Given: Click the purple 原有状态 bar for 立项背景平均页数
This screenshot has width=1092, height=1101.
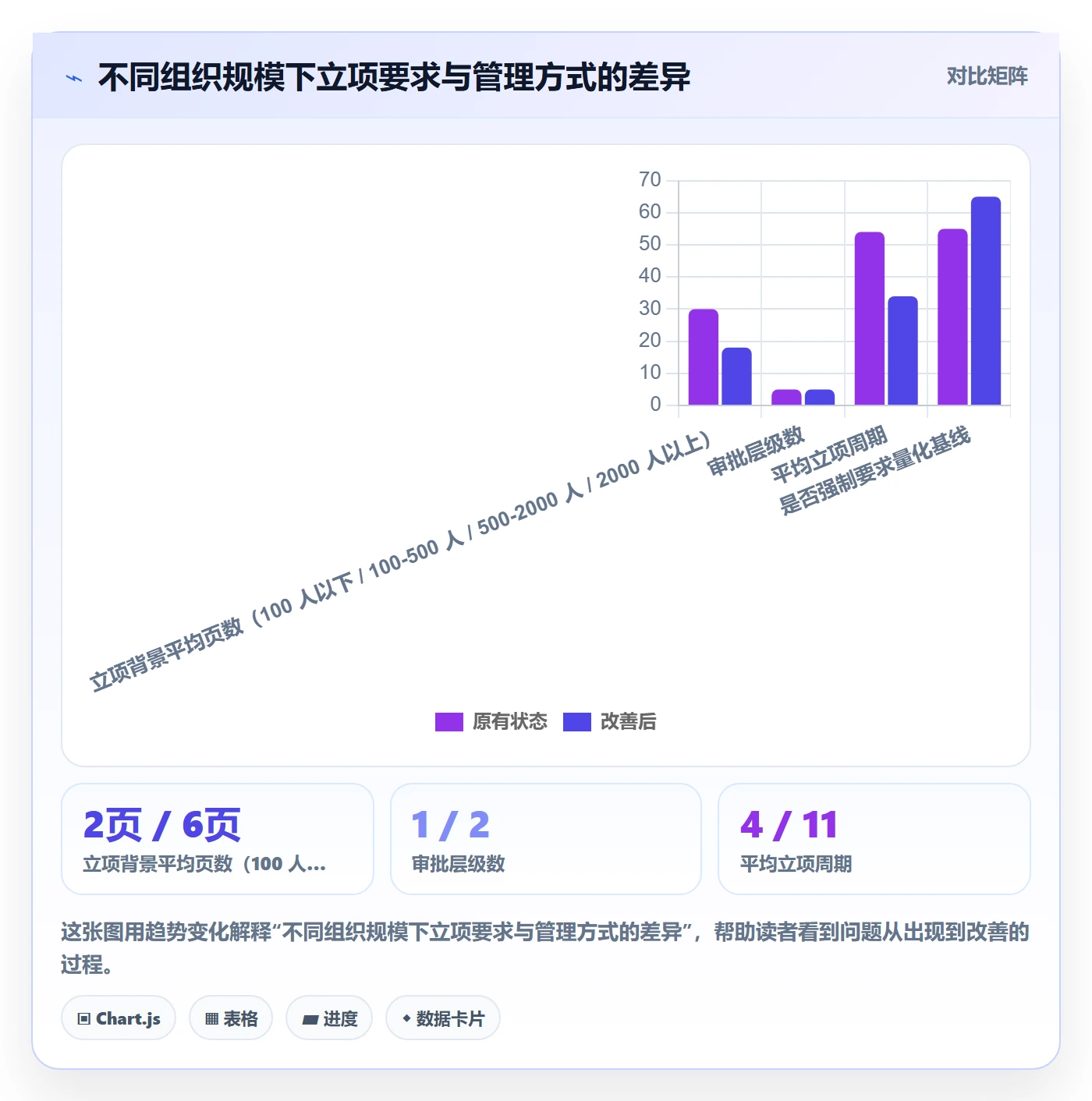Looking at the screenshot, I should 704,357.
